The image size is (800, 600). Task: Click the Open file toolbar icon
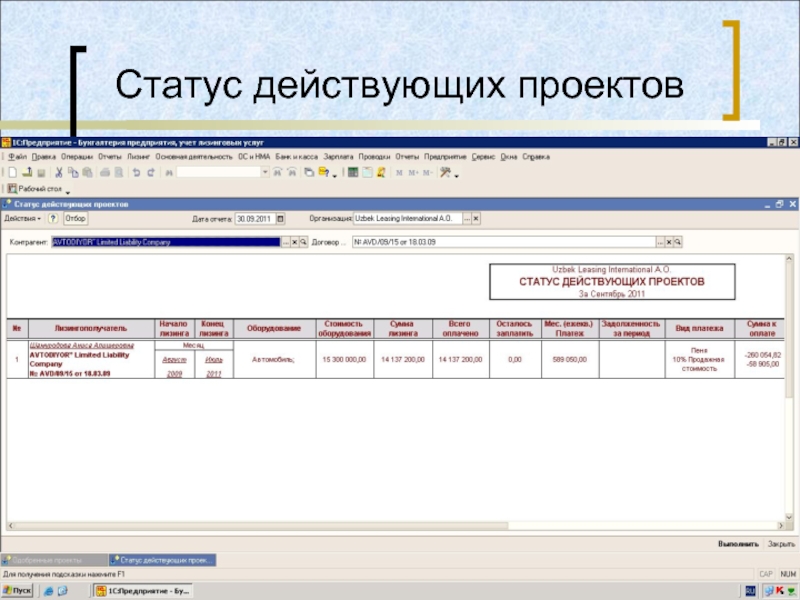pyautogui.click(x=27, y=172)
